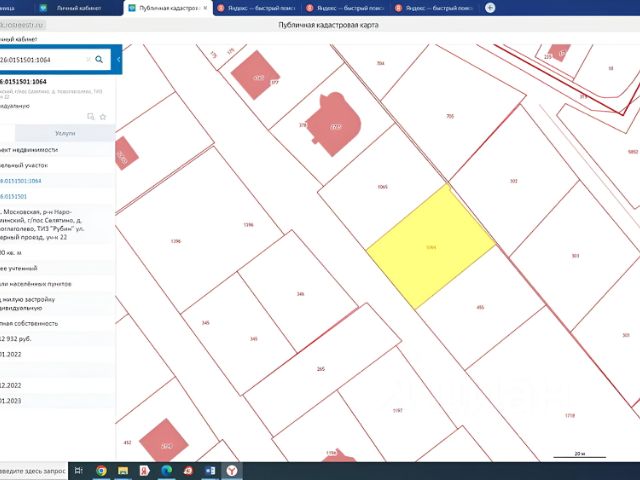This screenshot has height=480, width=640.
Task: Select parcel 705 on the map
Action: pyautogui.click(x=450, y=116)
